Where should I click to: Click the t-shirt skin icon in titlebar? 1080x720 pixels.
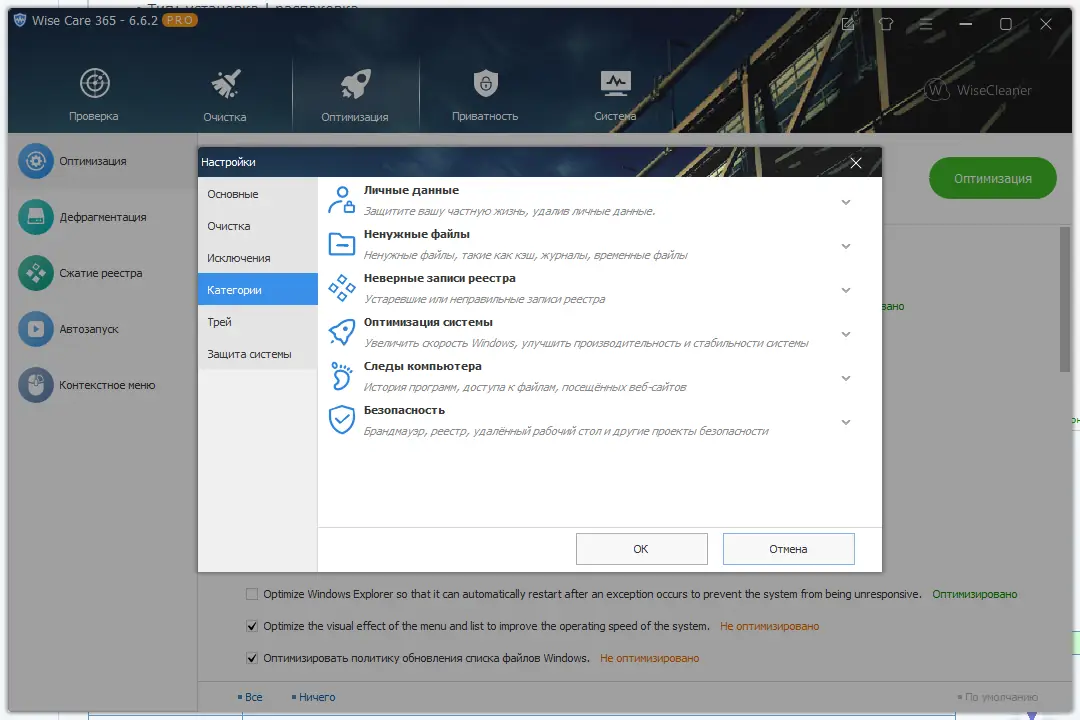[886, 23]
